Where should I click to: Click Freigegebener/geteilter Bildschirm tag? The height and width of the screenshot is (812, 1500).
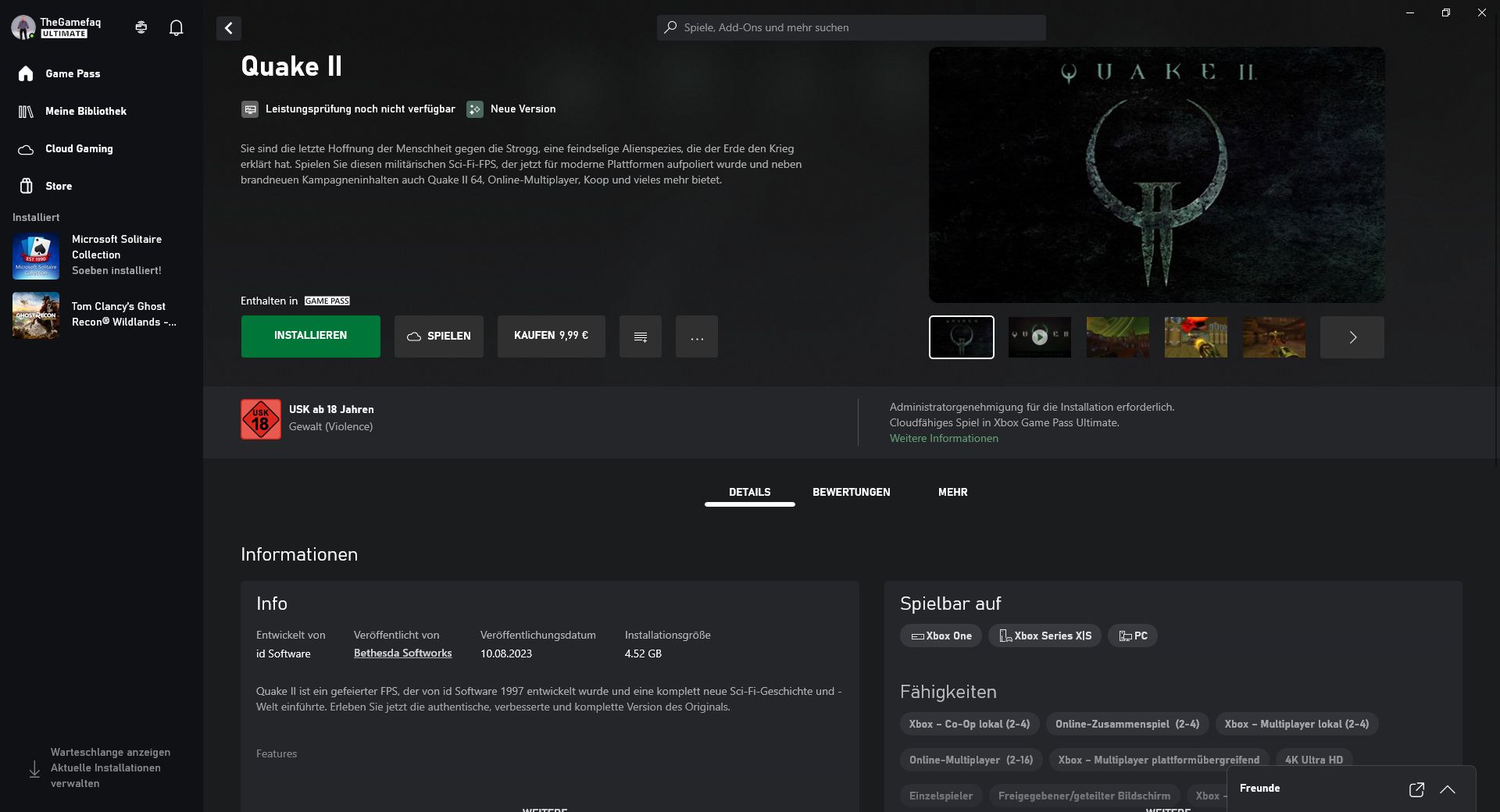pyautogui.click(x=1084, y=796)
